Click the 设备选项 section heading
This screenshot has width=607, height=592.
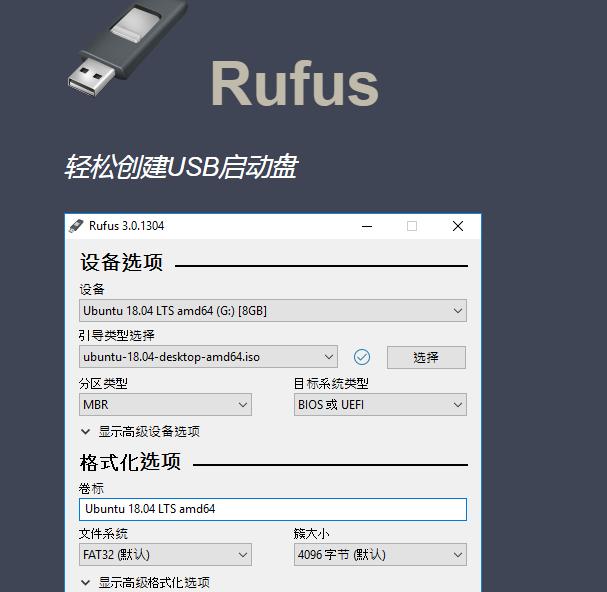click(x=121, y=262)
